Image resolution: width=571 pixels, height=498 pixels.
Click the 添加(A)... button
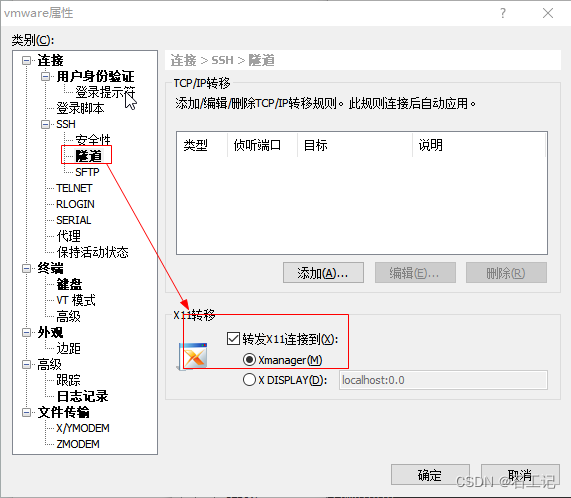(323, 273)
